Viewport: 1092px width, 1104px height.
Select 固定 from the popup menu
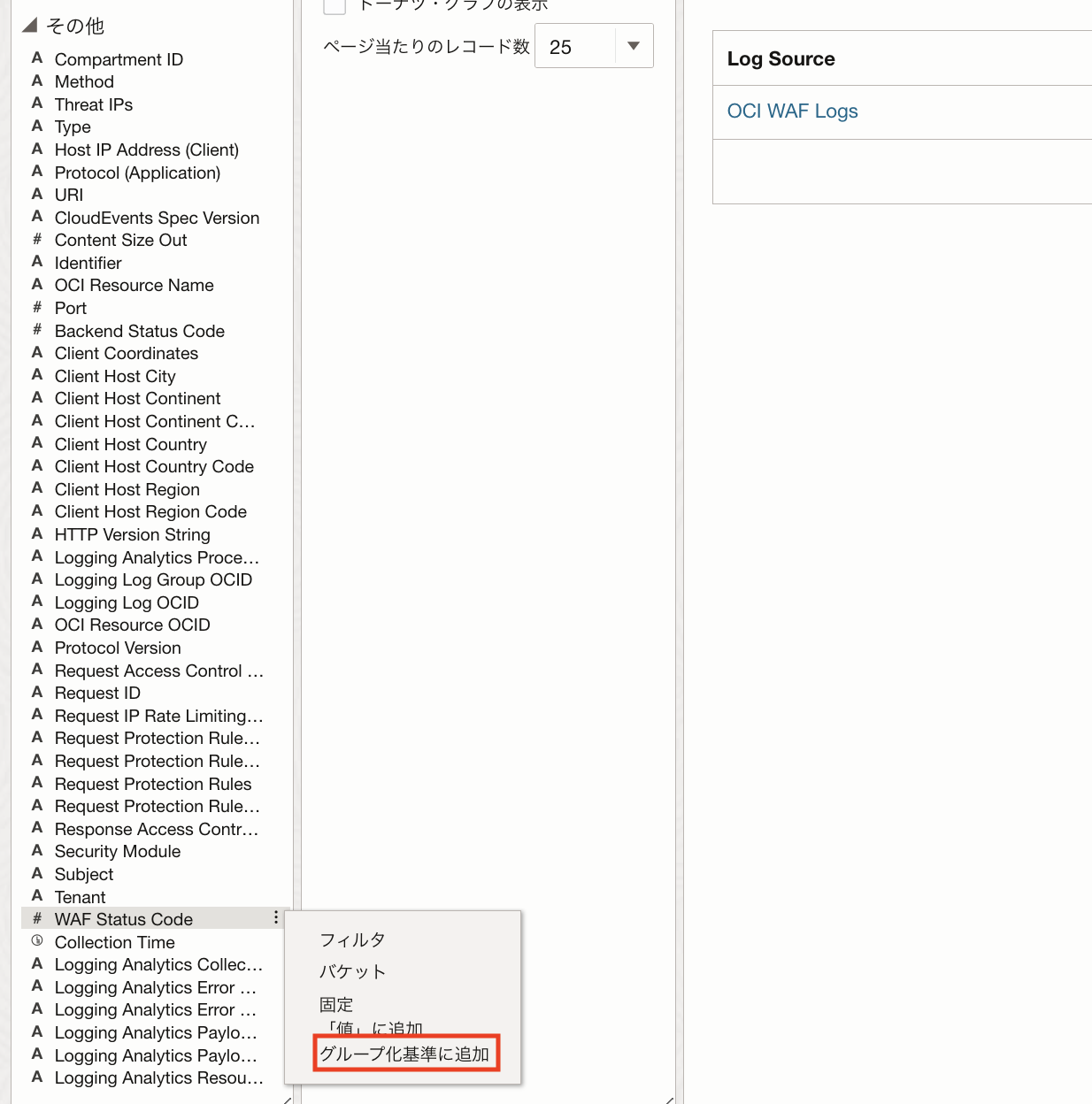pyautogui.click(x=336, y=1004)
